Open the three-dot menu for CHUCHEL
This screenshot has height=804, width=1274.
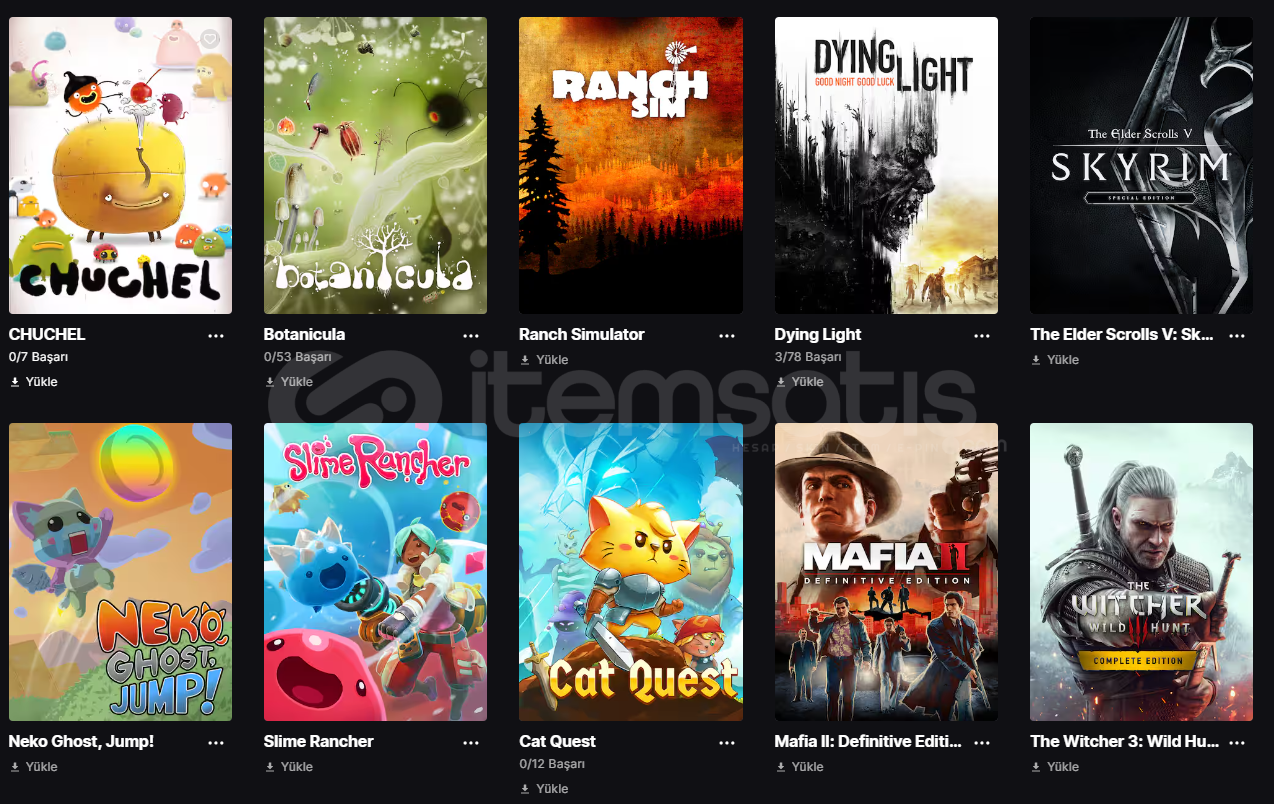pyautogui.click(x=216, y=335)
